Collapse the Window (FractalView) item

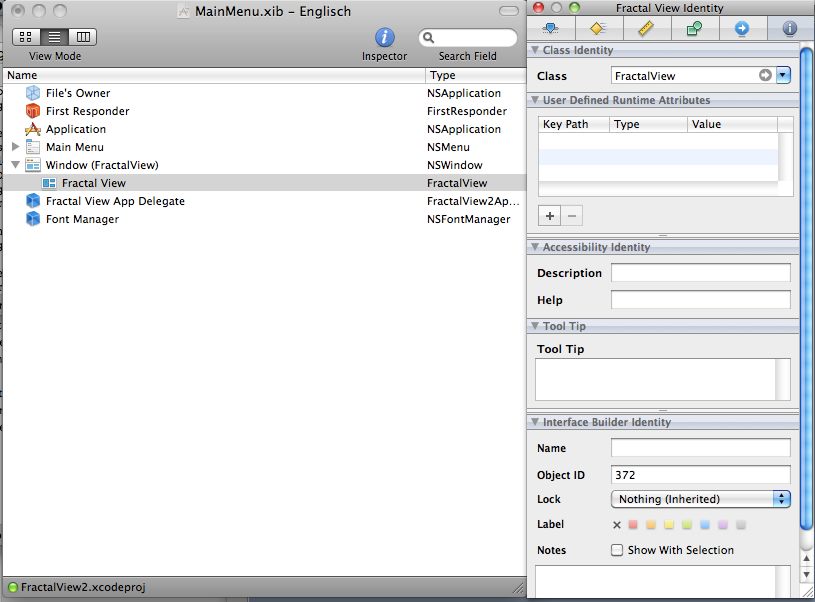[x=15, y=165]
